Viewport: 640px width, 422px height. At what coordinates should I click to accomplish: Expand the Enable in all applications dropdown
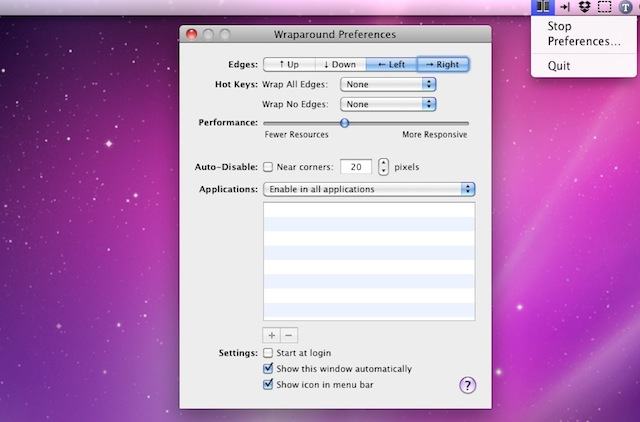pos(368,189)
